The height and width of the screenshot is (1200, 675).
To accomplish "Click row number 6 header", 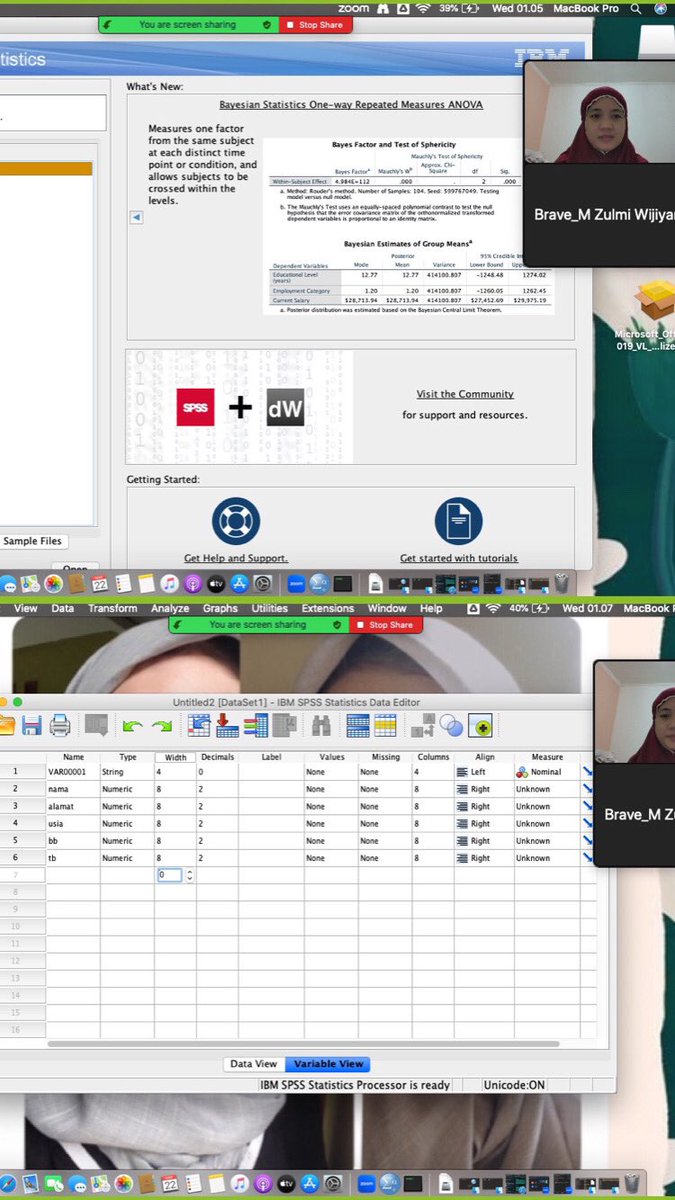I will [22, 858].
